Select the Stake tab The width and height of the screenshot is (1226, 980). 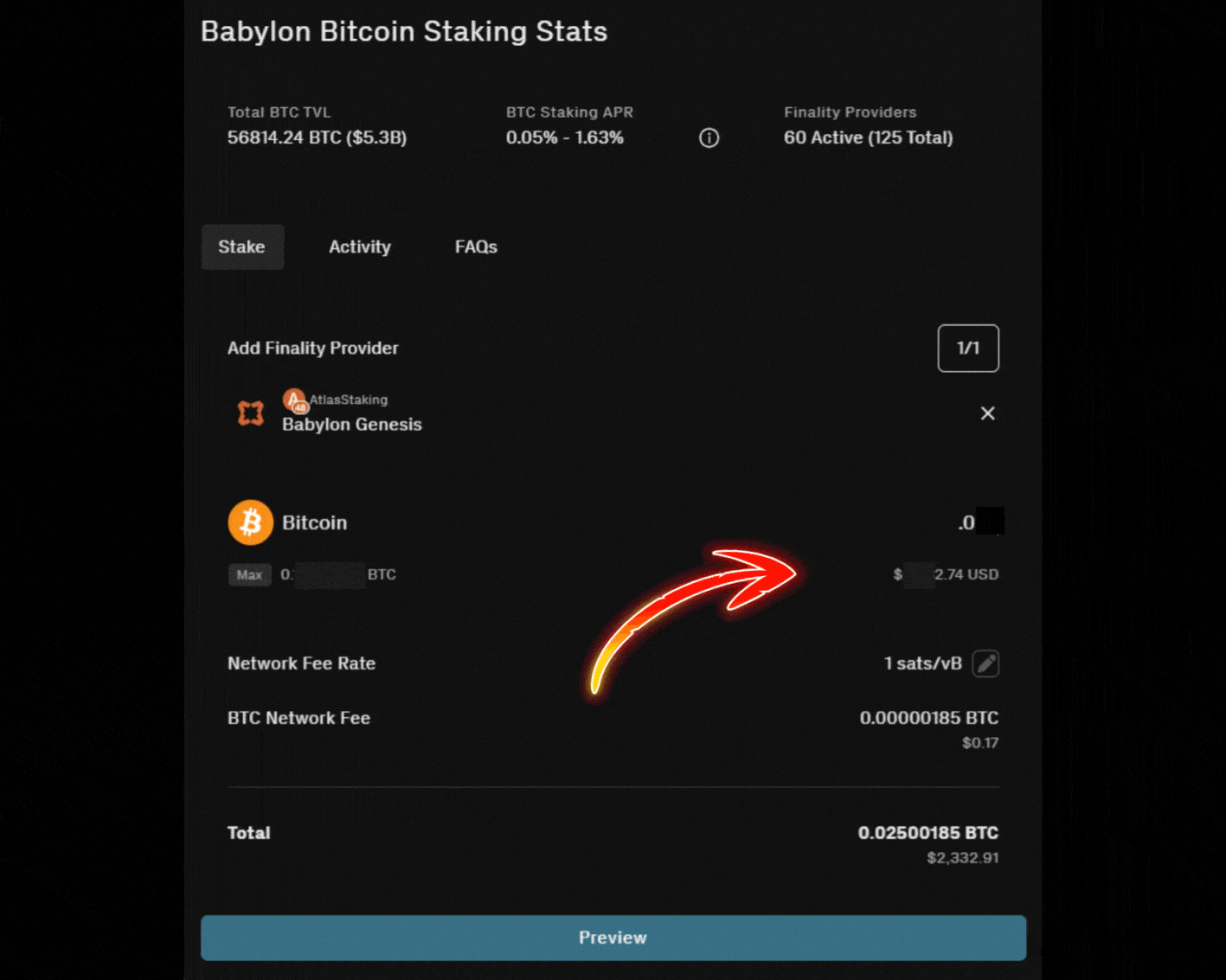(242, 247)
